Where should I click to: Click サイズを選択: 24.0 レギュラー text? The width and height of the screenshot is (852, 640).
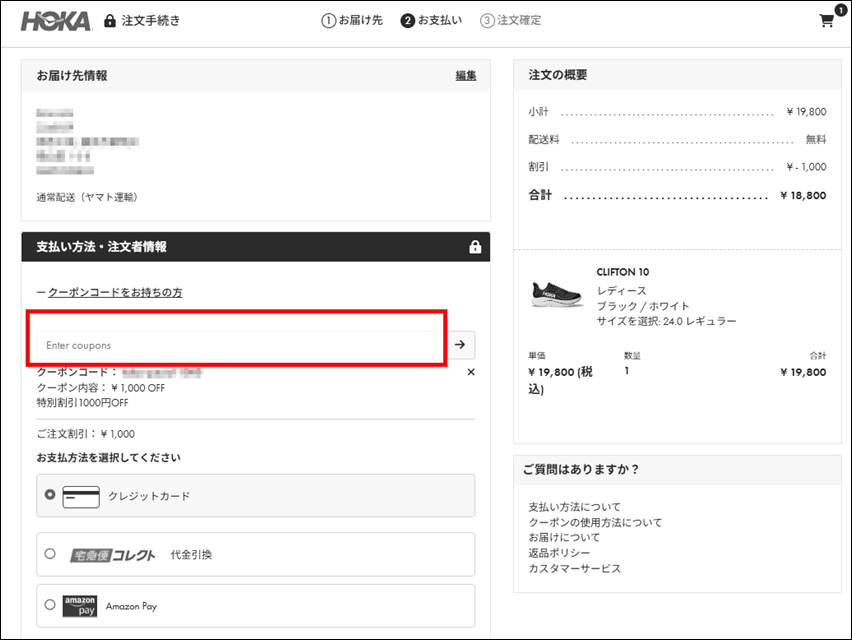(x=667, y=321)
